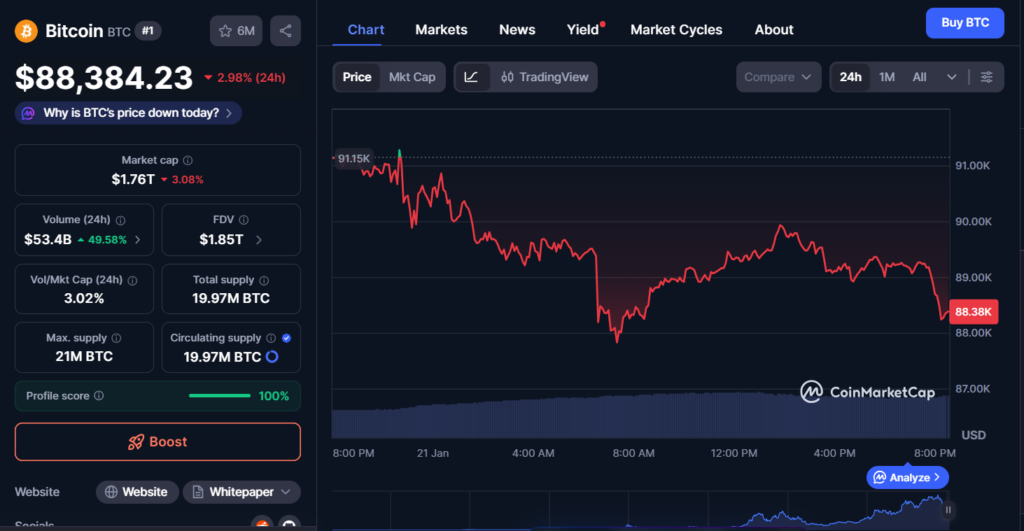Select the 1M time range
This screenshot has width=1024, height=531.
tap(887, 77)
